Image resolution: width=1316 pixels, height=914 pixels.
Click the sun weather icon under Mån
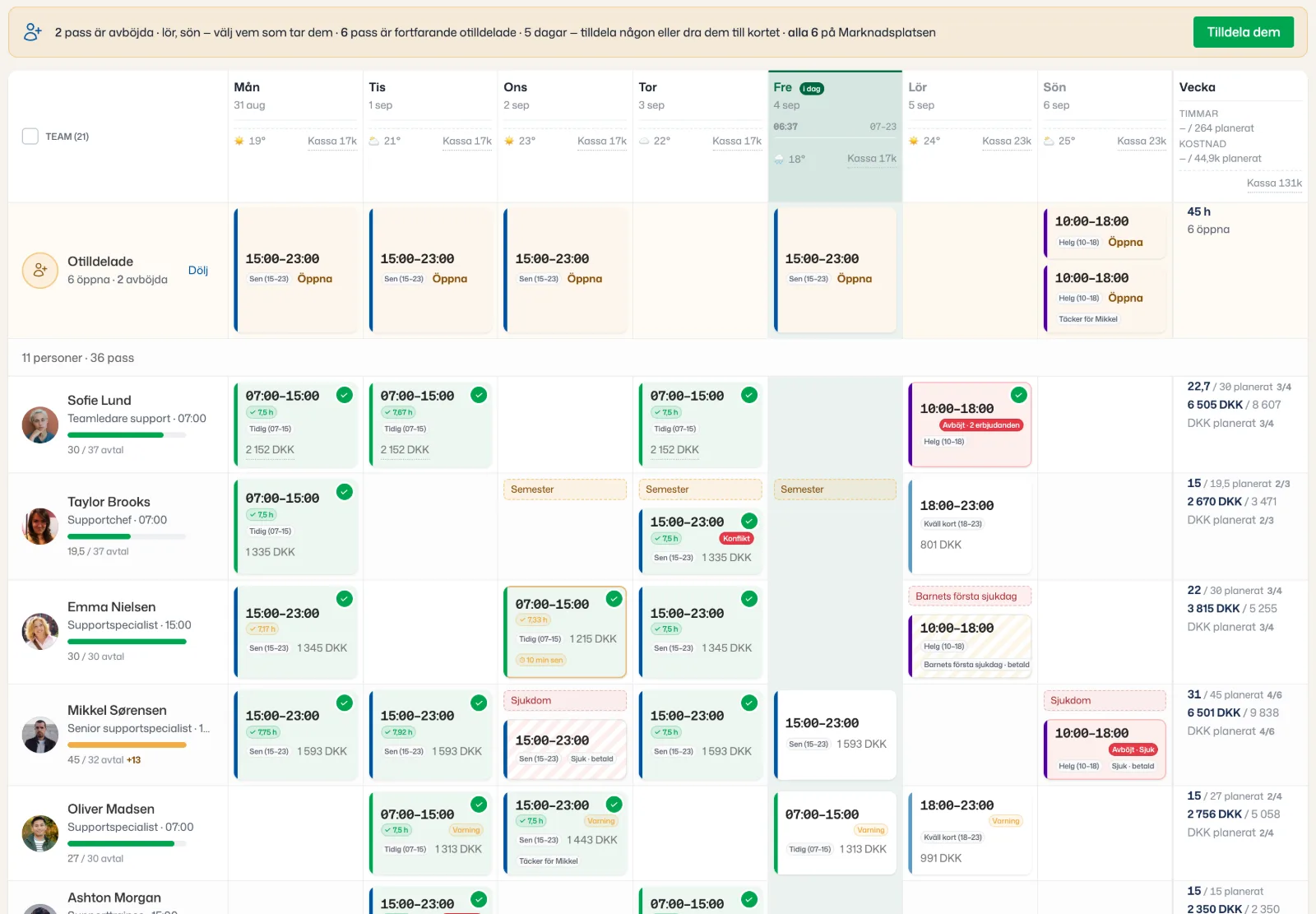click(239, 141)
